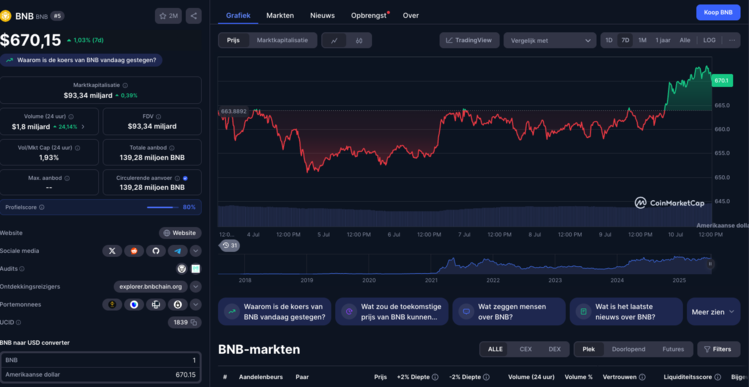The width and height of the screenshot is (749, 387).
Task: Set chart range to Alle
Action: (685, 40)
